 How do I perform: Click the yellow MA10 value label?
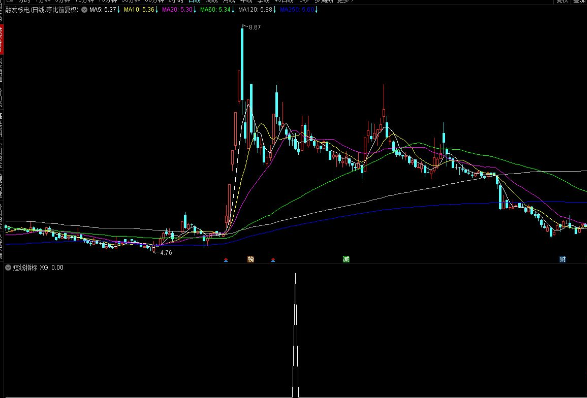click(139, 10)
